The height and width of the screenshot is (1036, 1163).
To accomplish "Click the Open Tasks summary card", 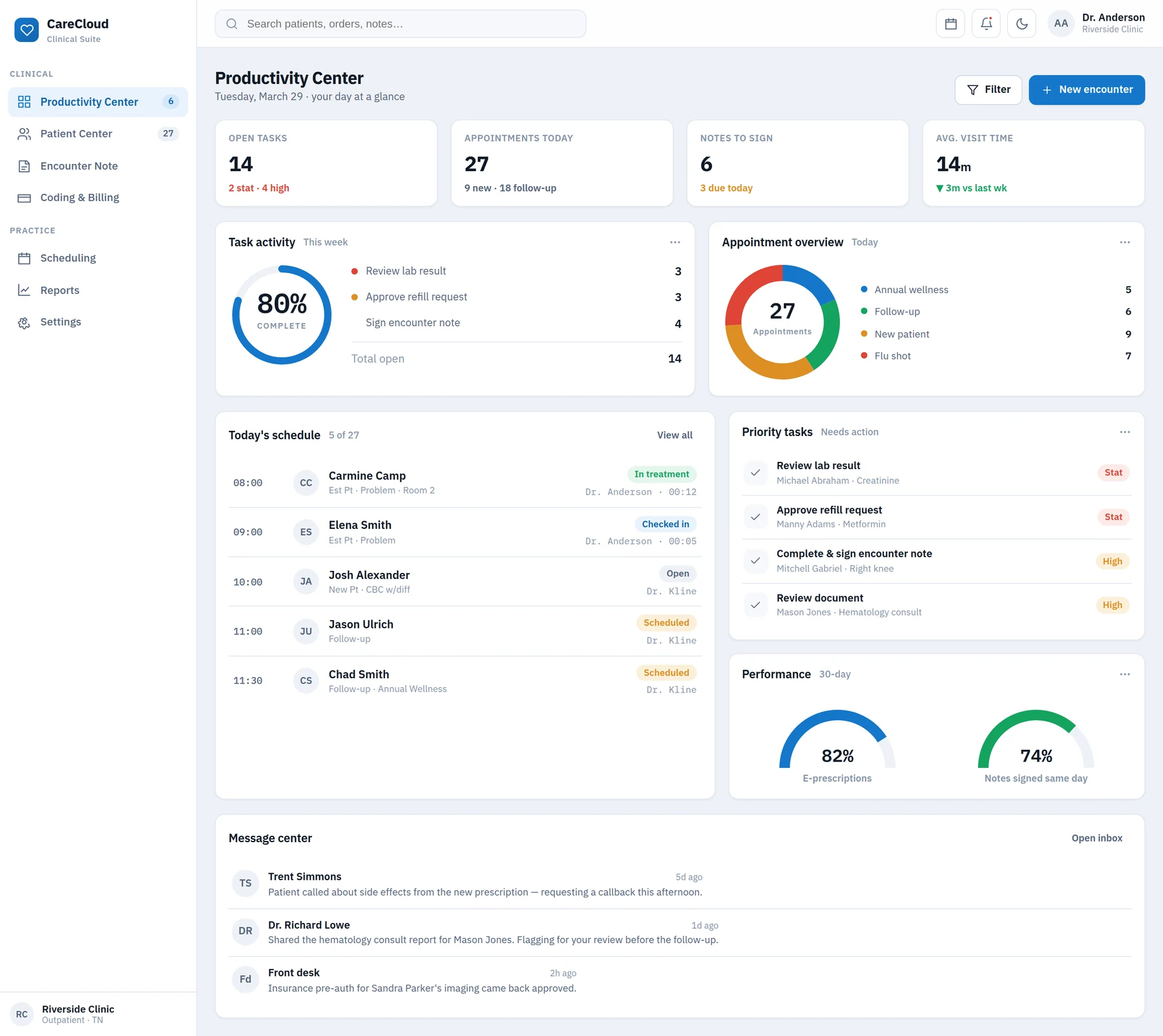I will pos(326,163).
